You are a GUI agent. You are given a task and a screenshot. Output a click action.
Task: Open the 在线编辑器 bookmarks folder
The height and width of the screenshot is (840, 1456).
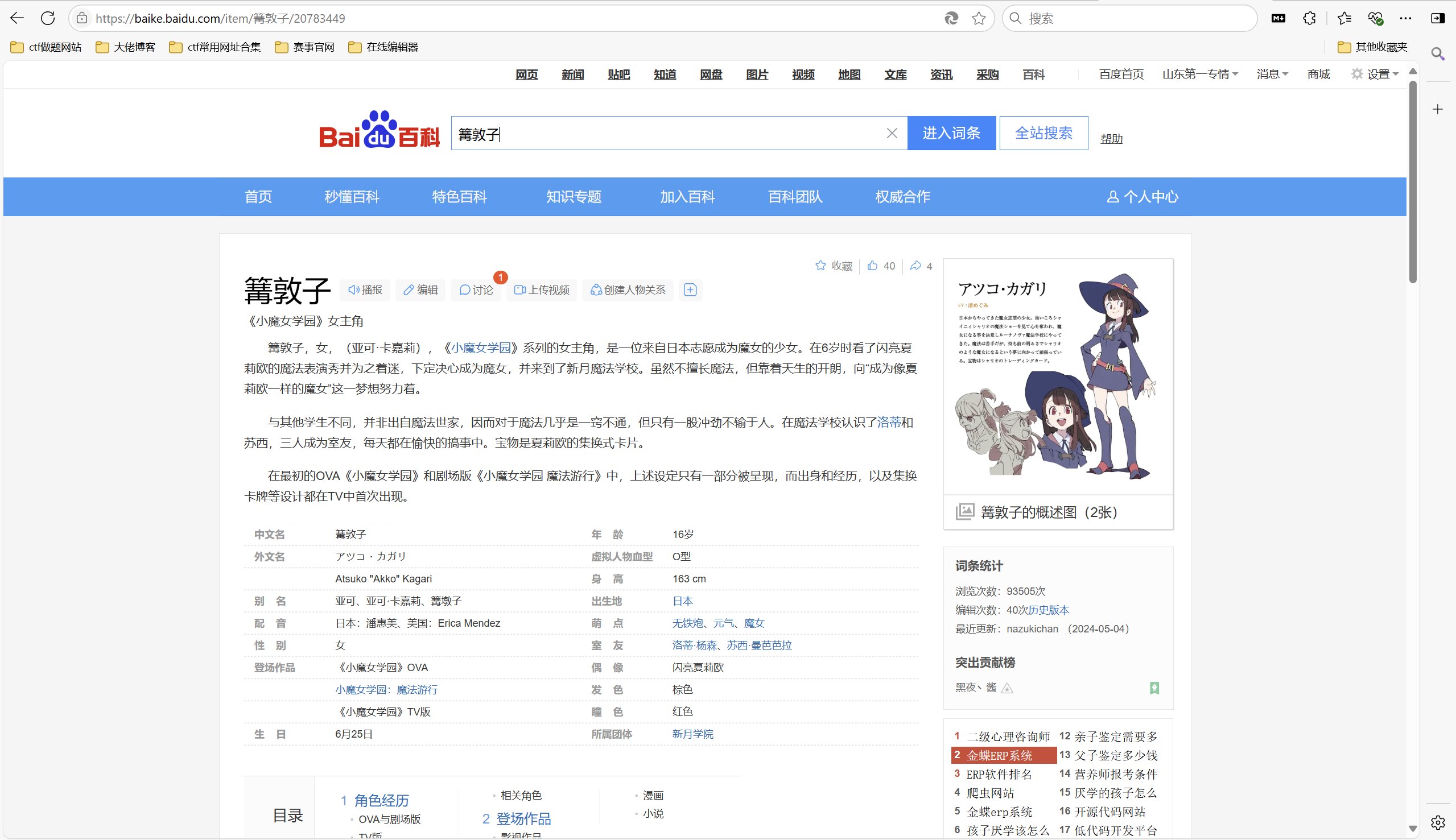tap(383, 47)
